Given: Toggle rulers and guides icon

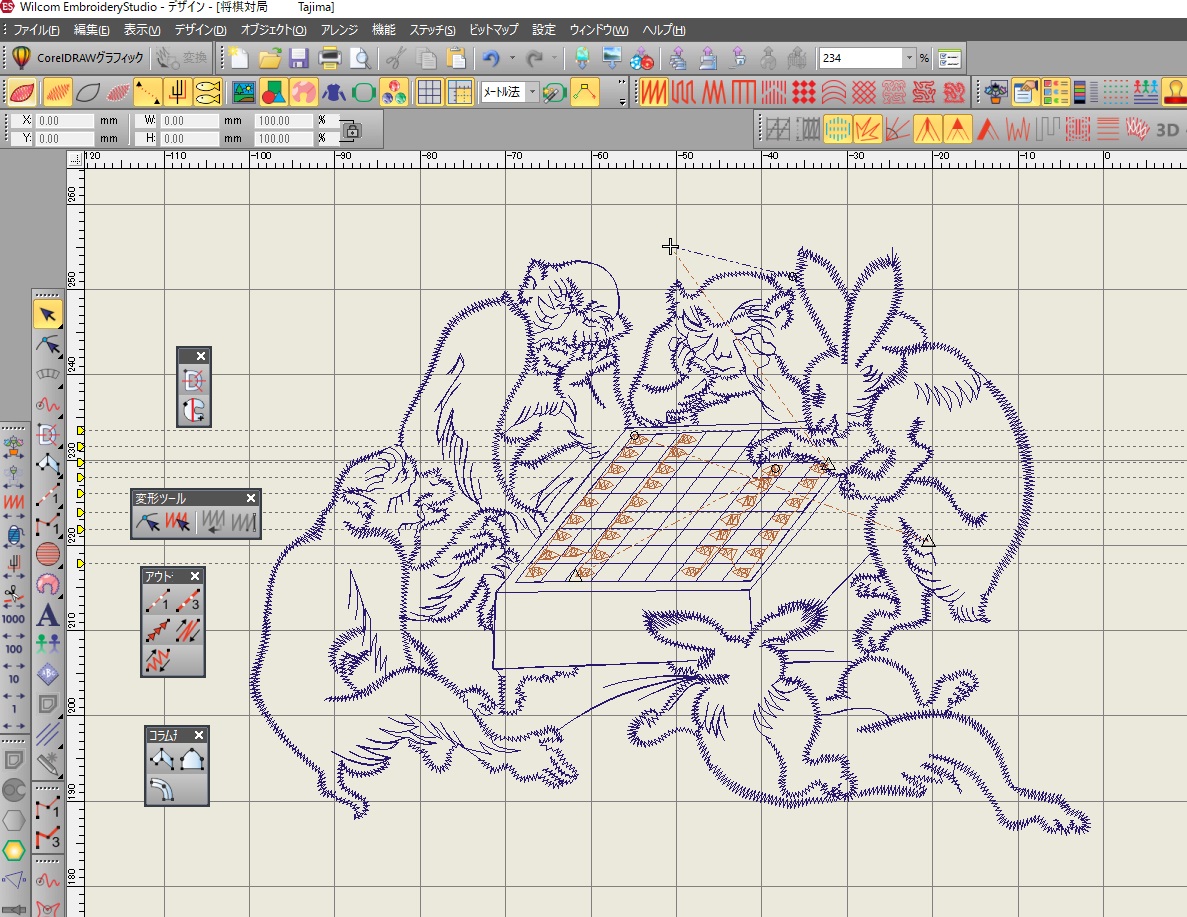Looking at the screenshot, I should pos(460,92).
